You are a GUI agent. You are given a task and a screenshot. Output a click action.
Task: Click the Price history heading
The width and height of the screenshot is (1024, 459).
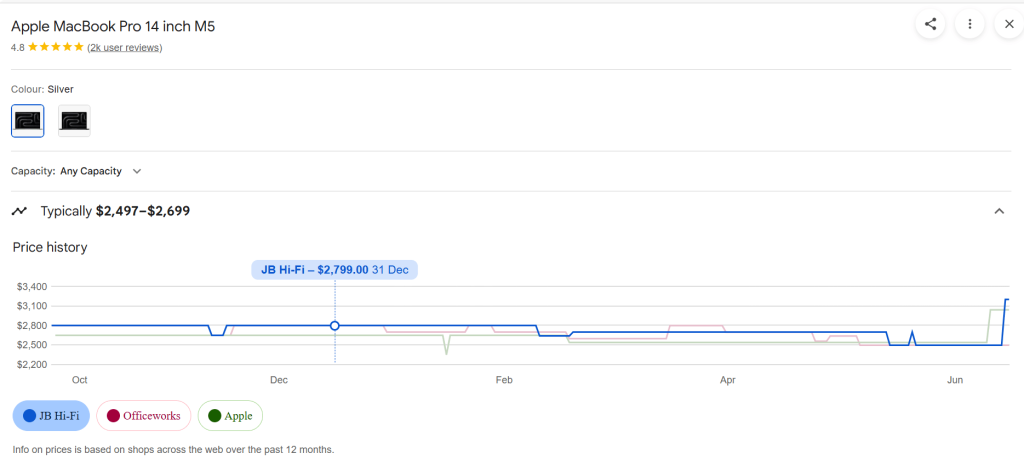click(50, 247)
